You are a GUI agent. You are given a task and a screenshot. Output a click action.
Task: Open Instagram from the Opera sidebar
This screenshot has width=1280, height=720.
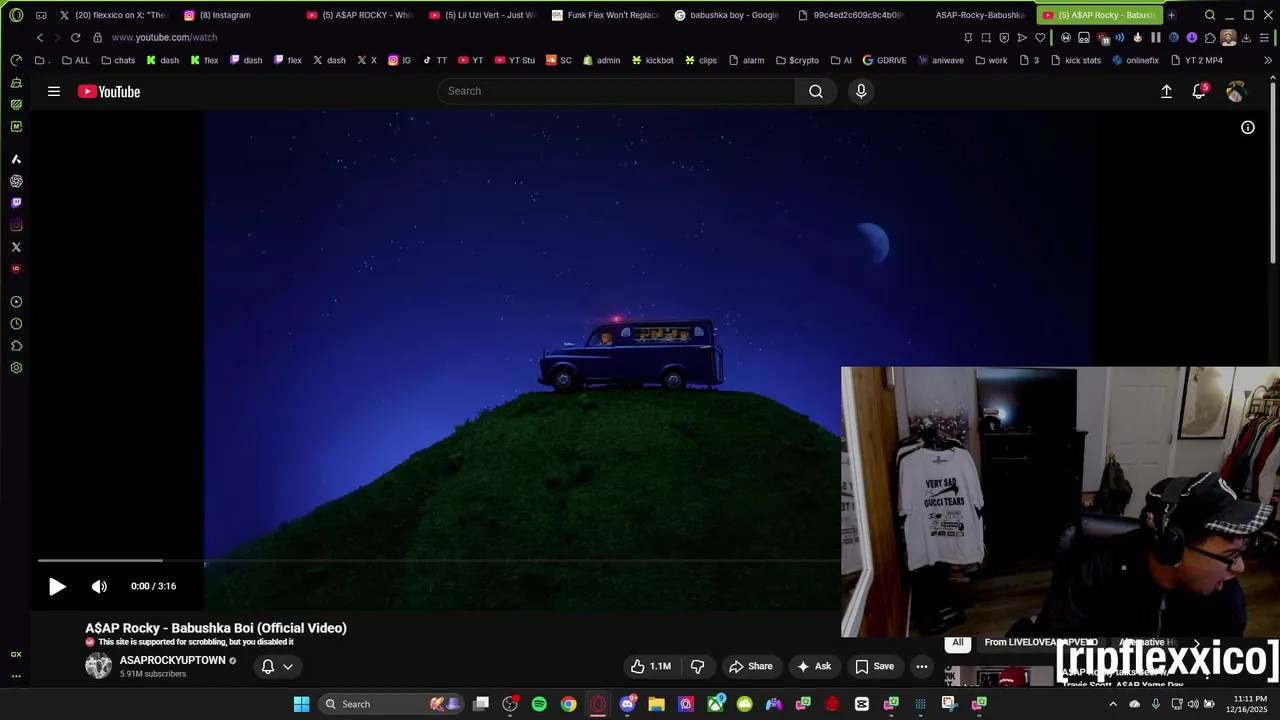click(x=16, y=225)
